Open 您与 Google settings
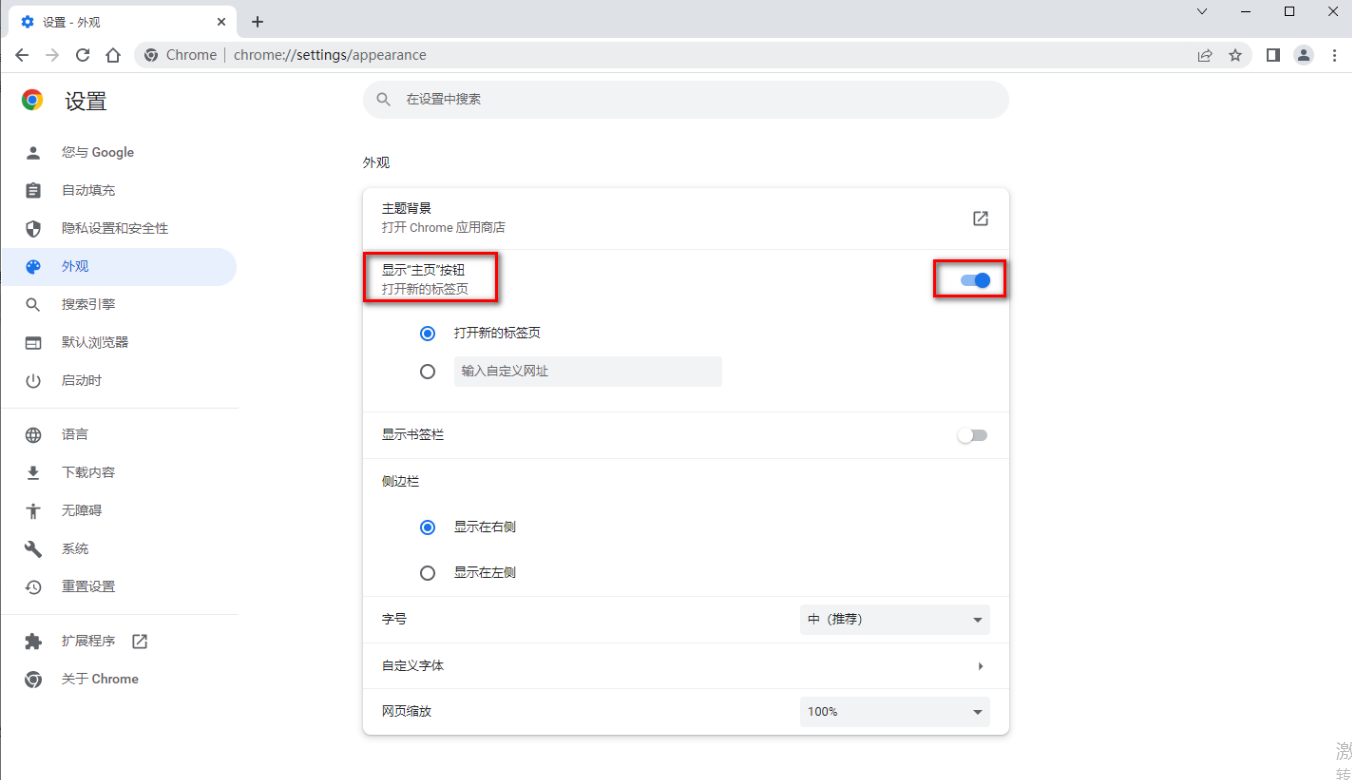 pos(98,152)
